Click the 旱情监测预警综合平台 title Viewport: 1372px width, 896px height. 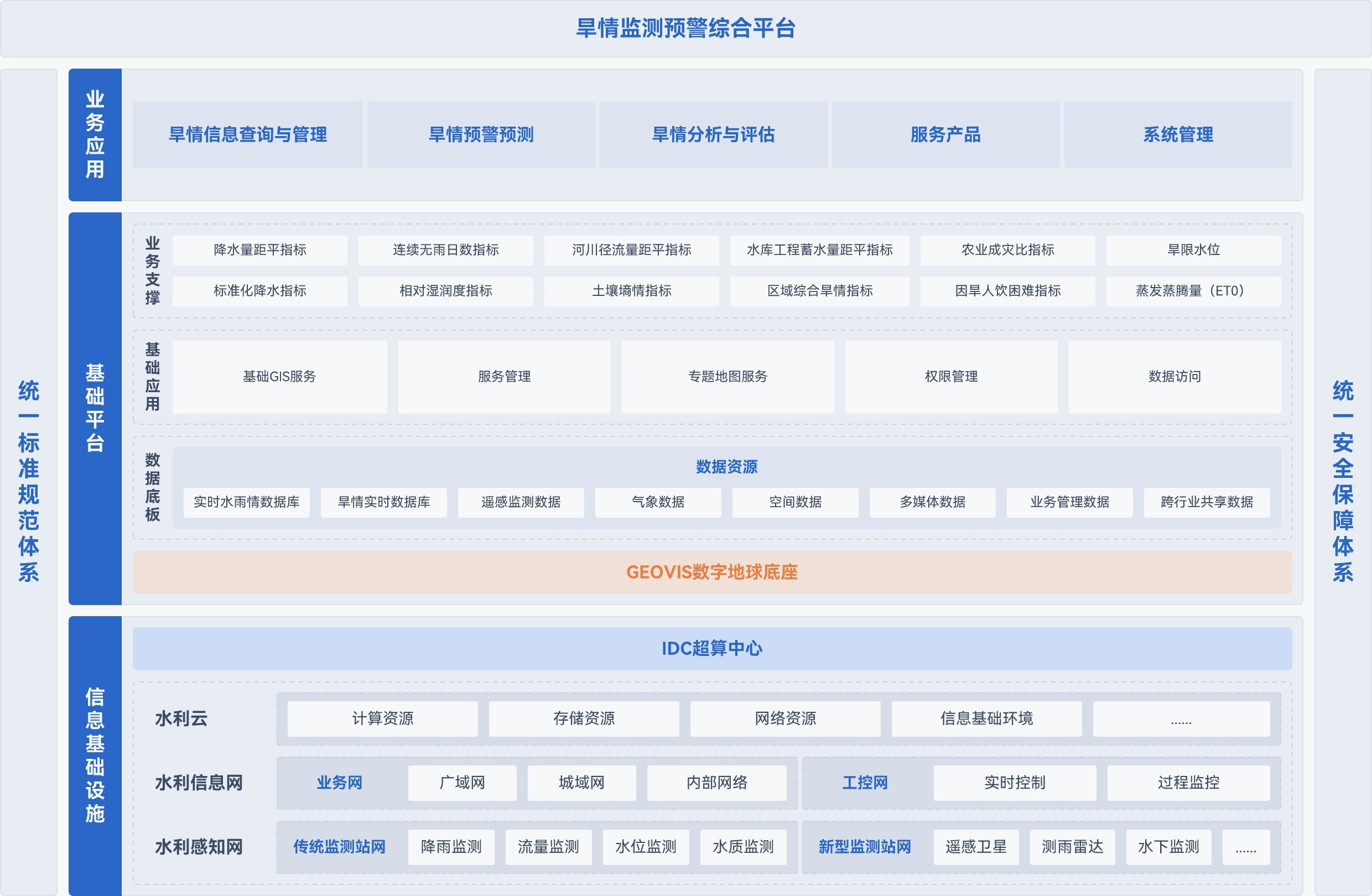tap(685, 28)
